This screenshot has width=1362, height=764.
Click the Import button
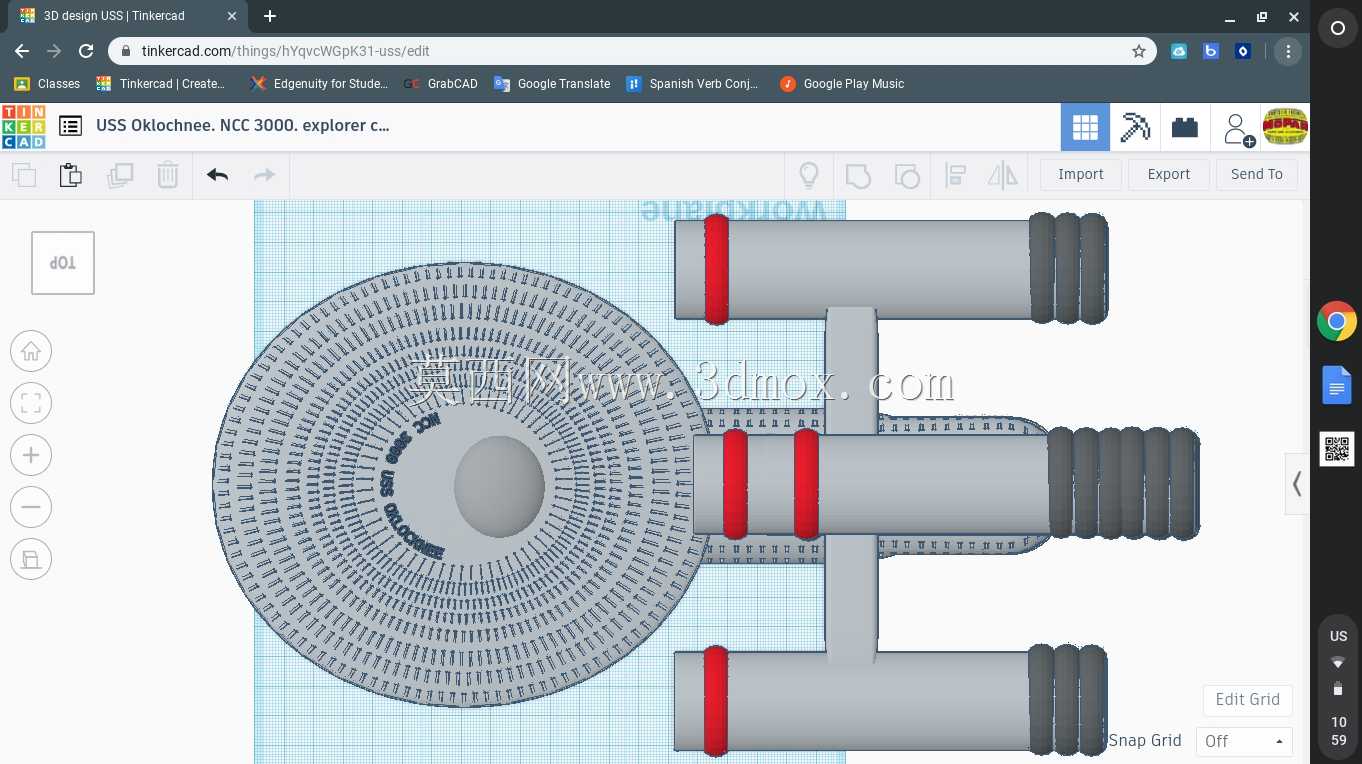coord(1081,174)
